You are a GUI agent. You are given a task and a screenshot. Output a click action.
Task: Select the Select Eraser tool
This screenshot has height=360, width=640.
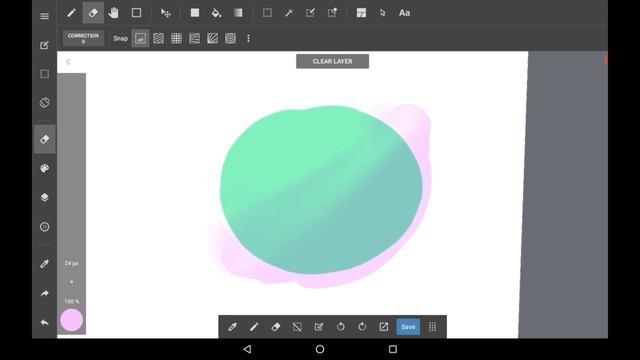(x=332, y=13)
